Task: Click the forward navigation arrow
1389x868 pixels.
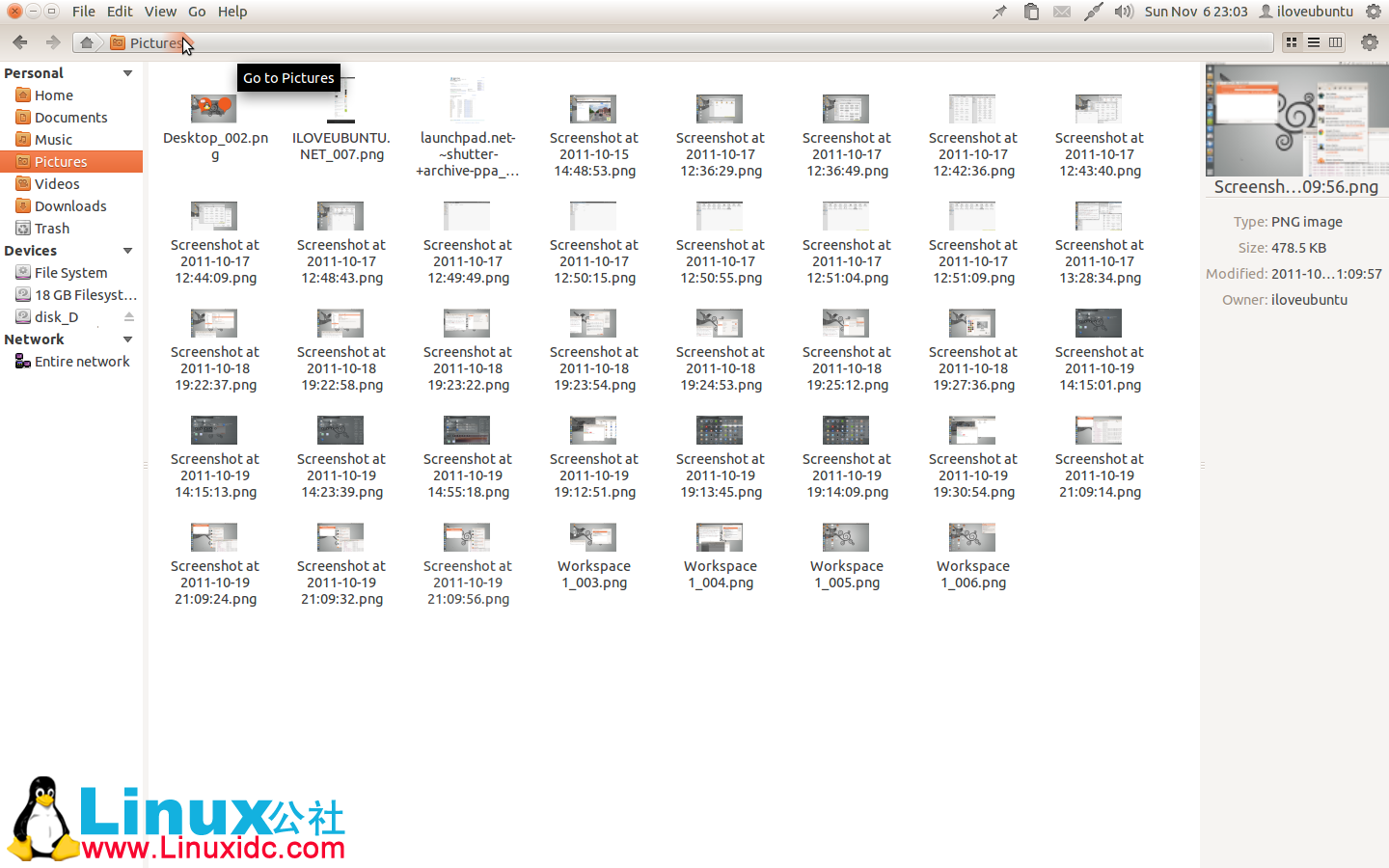Action: pos(53,42)
